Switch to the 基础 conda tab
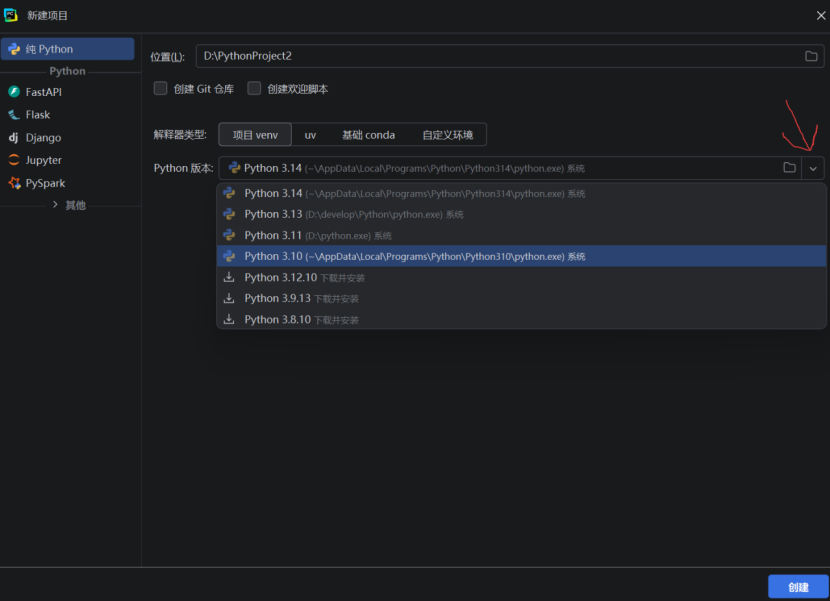 pos(368,135)
